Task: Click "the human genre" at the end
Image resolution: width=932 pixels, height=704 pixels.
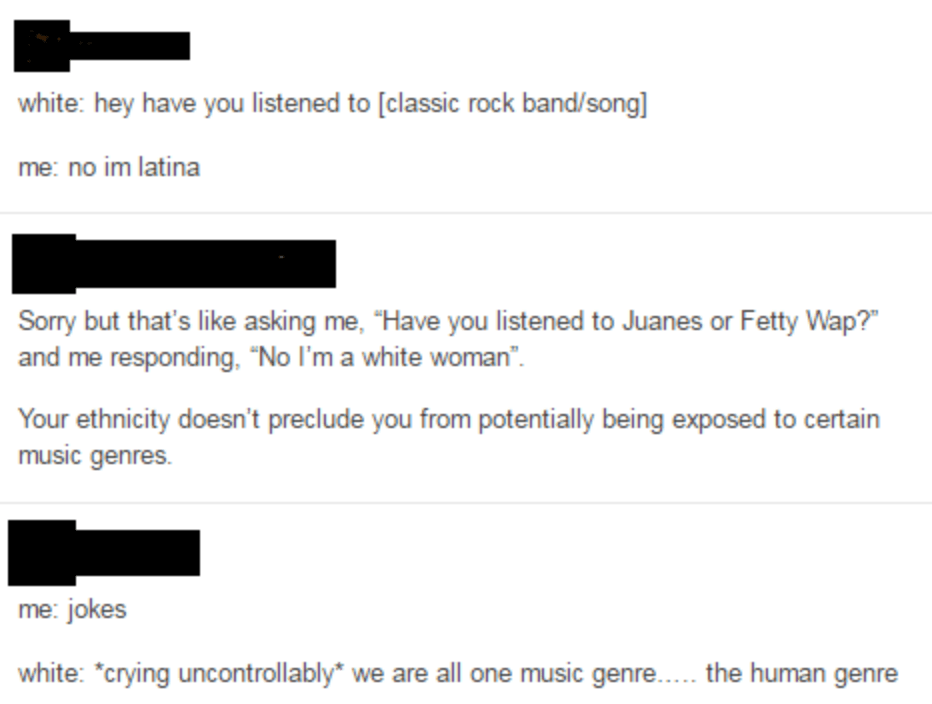Action: click(x=801, y=673)
